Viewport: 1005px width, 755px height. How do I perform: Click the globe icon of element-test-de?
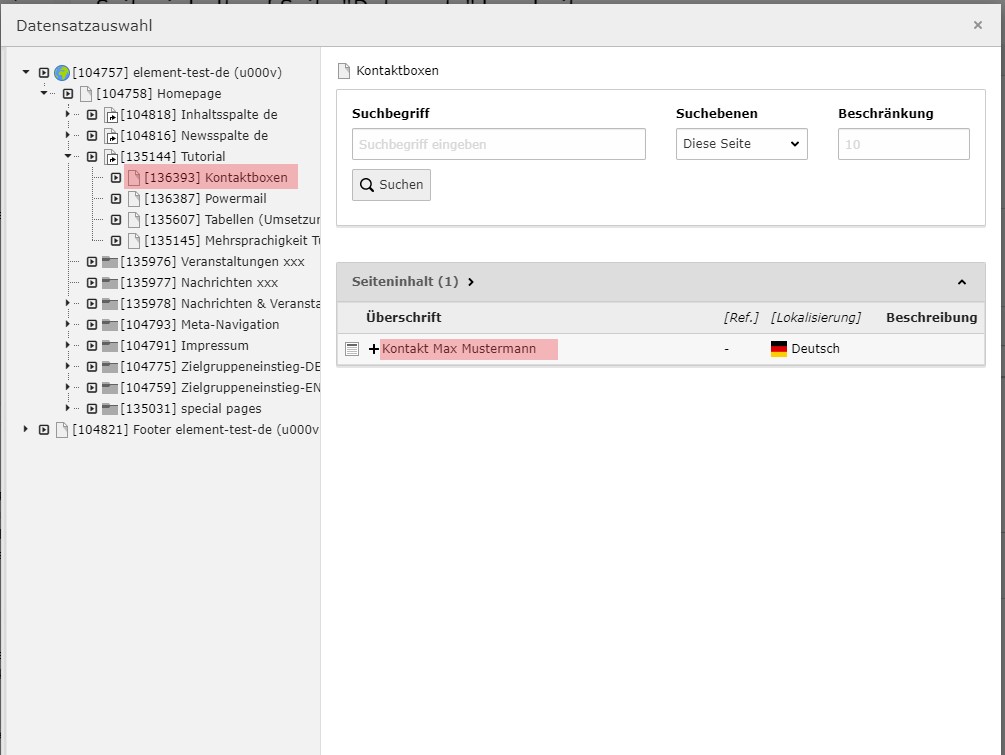point(62,73)
